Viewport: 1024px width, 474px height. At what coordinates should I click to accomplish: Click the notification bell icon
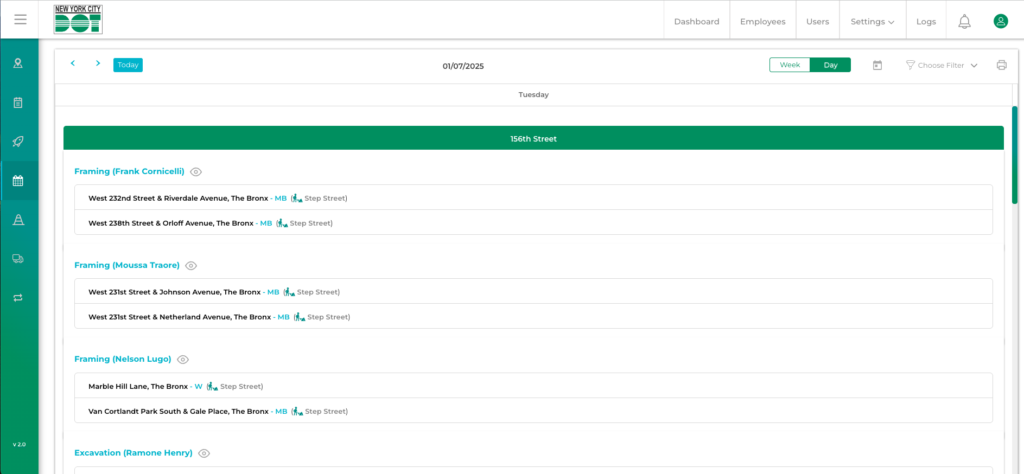coord(964,21)
